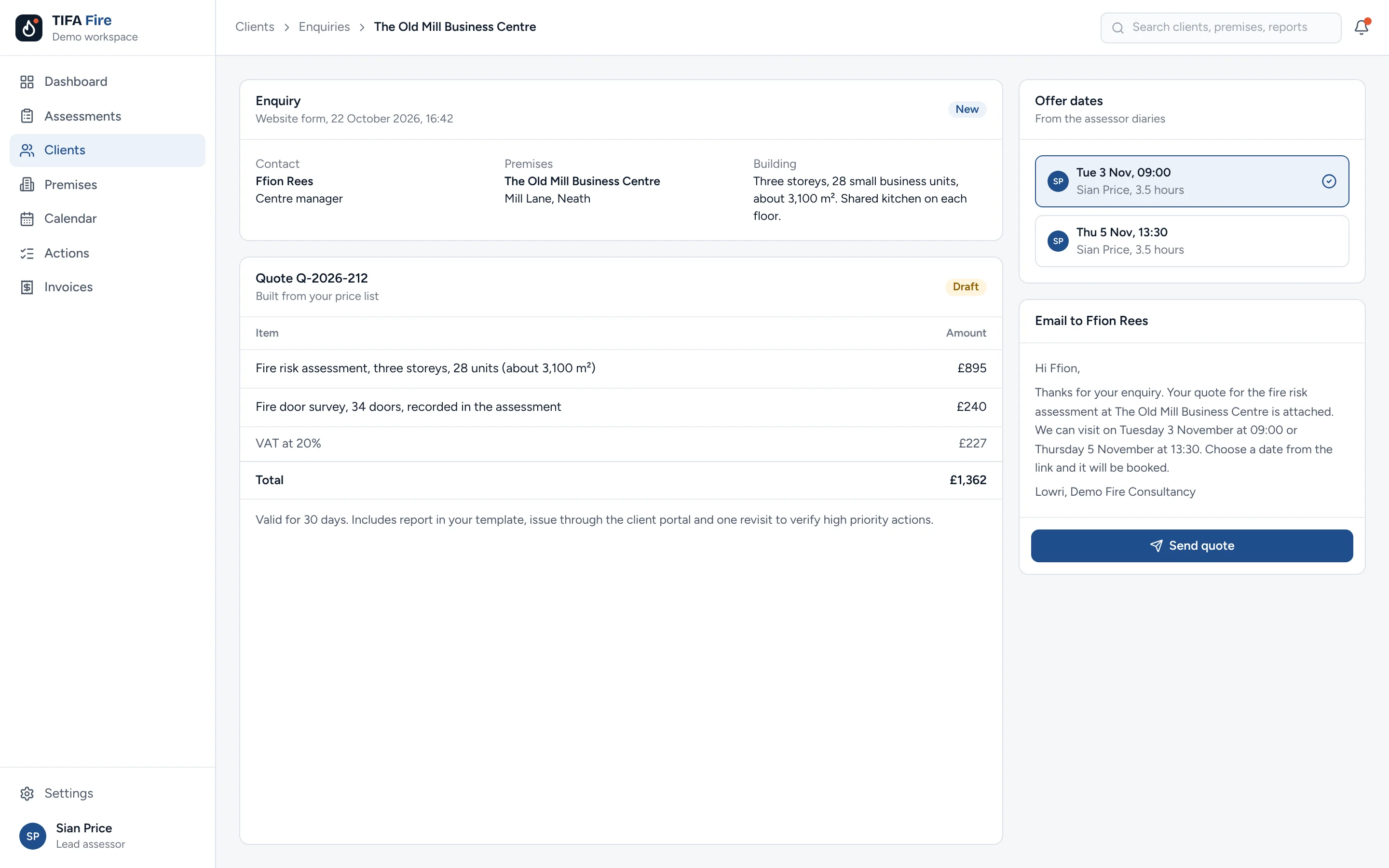Click the Sian Price profile avatar
The image size is (1389, 868).
pos(33,836)
